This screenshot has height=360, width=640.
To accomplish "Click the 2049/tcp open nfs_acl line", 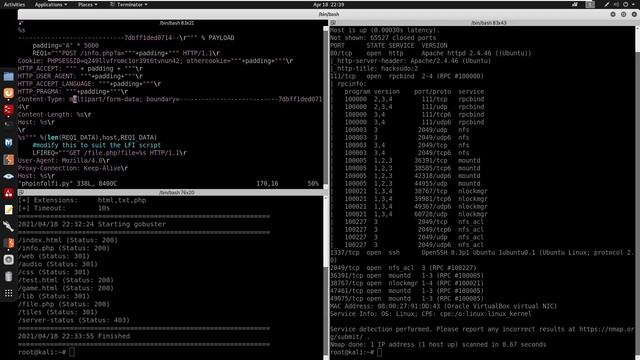I will pyautogui.click(x=403, y=268).
